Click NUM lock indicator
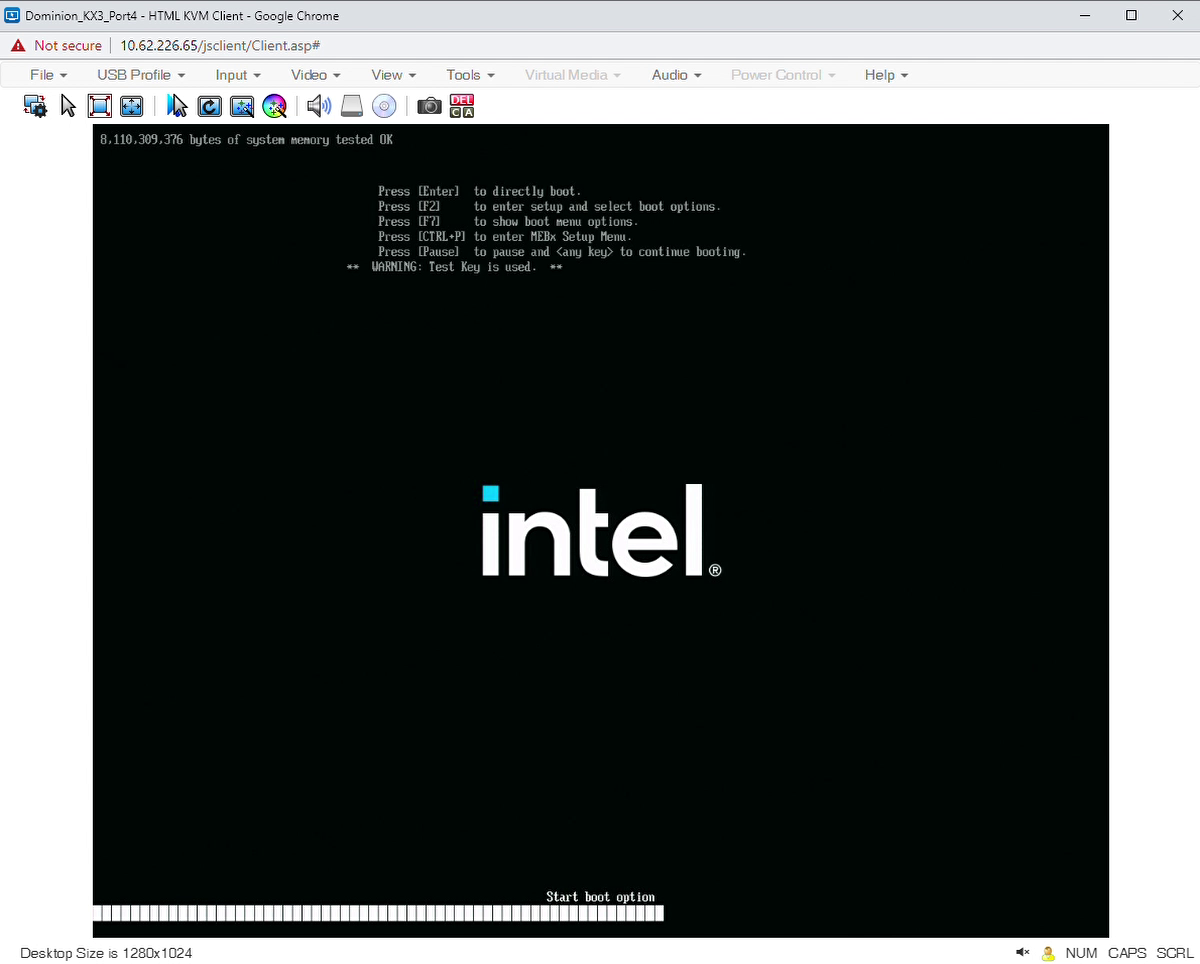This screenshot has height=964, width=1200. (1081, 953)
